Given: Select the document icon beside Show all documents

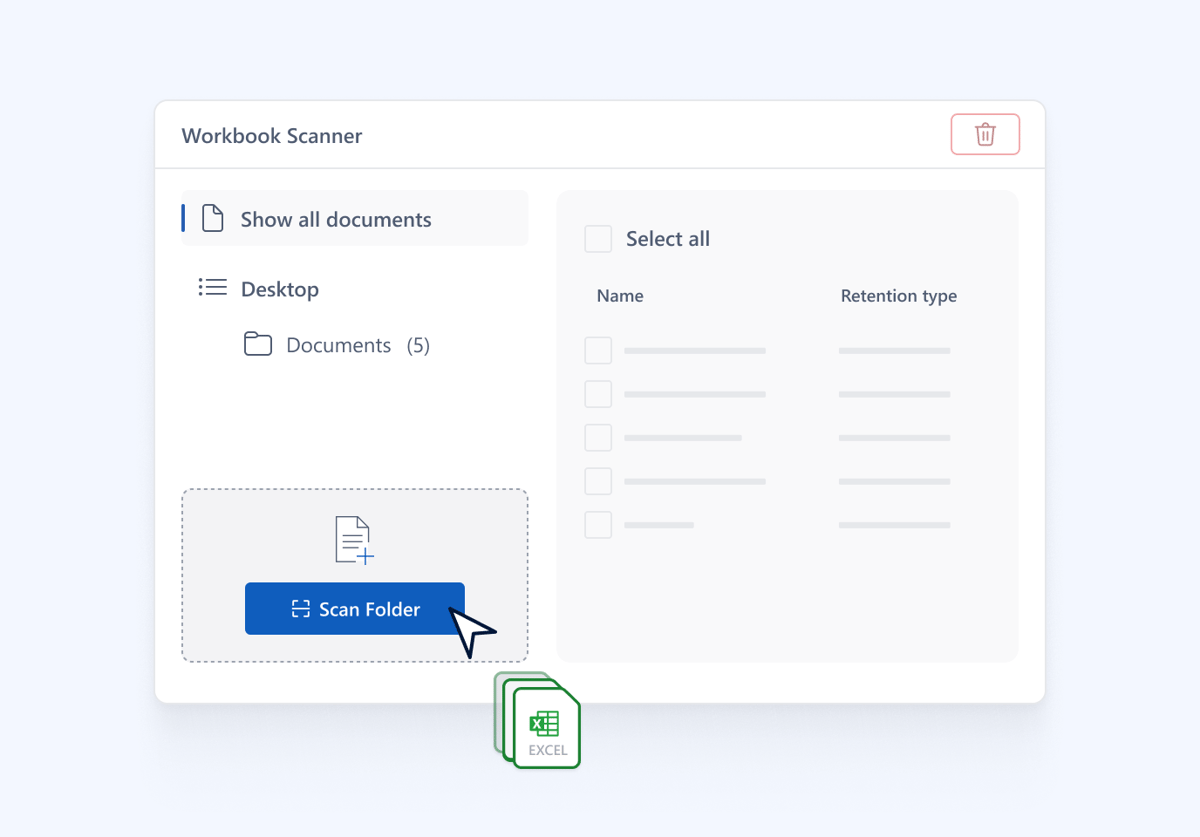Looking at the screenshot, I should pos(212,217).
